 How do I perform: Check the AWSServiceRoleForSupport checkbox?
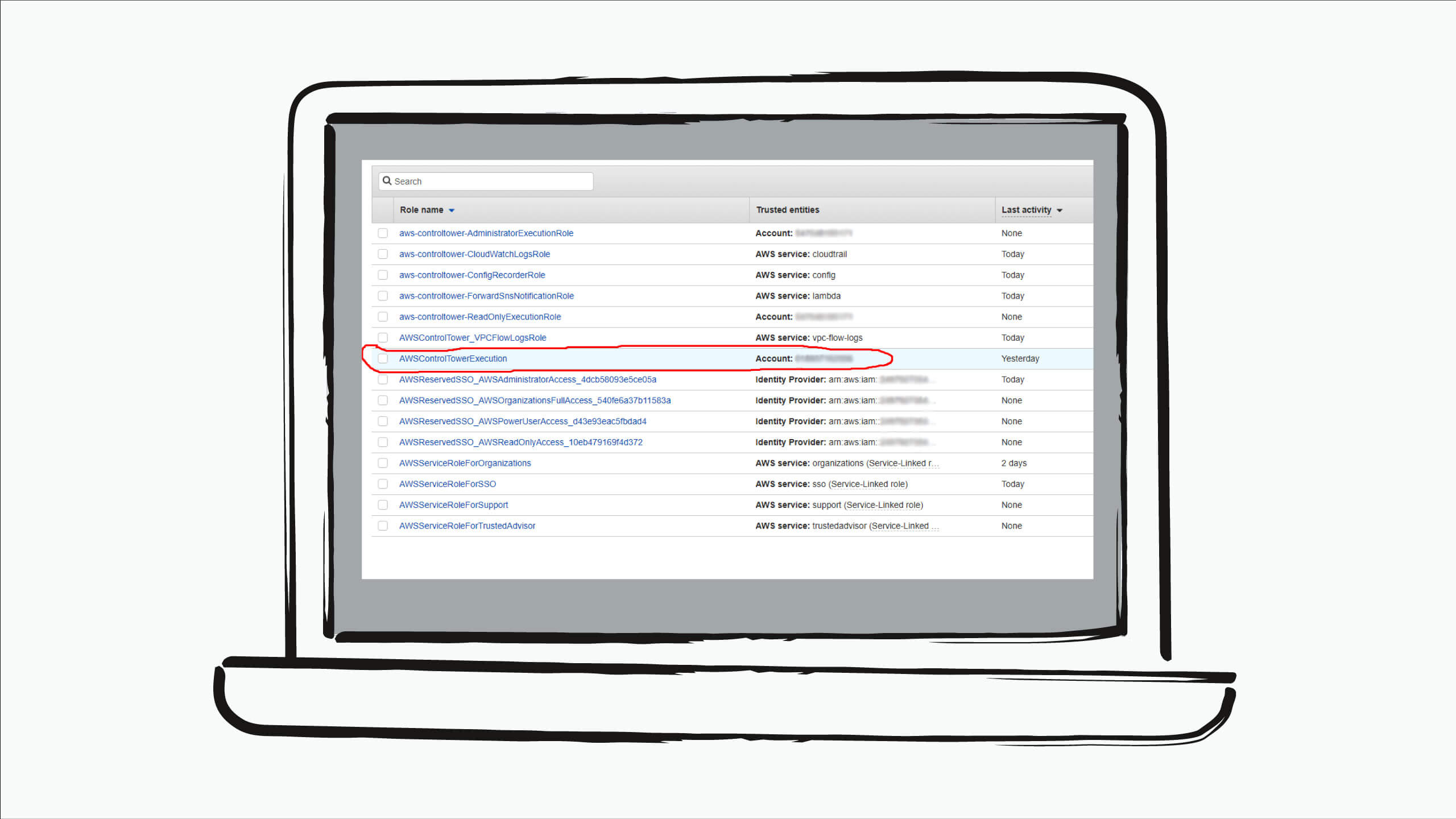(383, 504)
